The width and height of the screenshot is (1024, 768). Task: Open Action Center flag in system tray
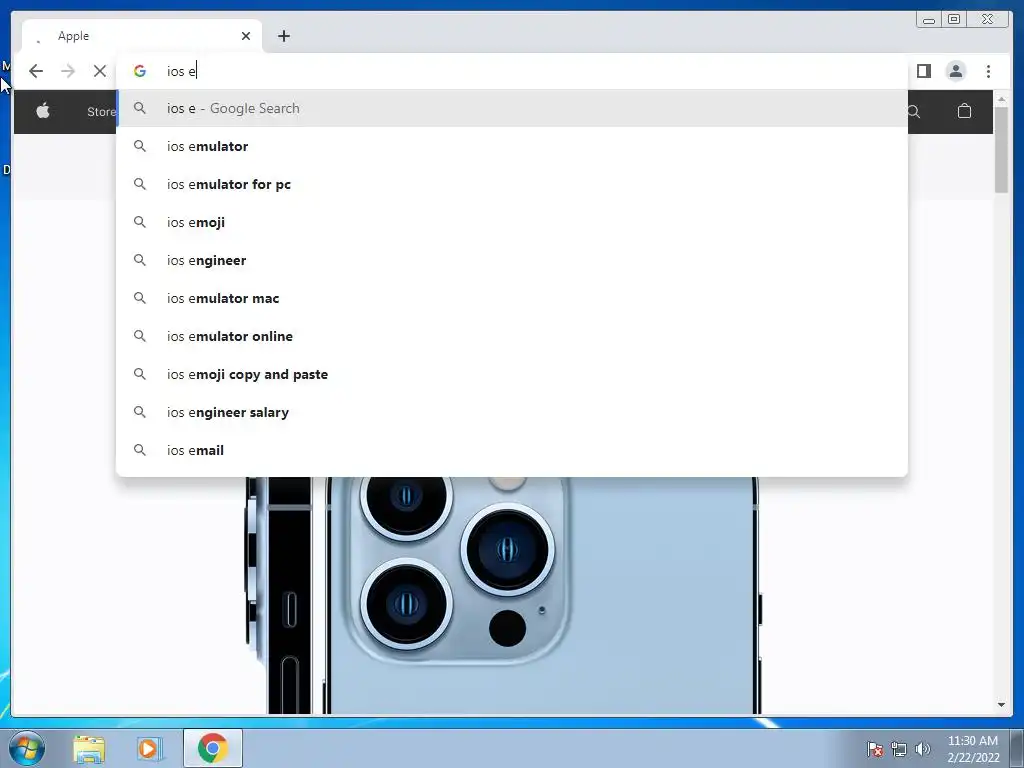tap(874, 749)
